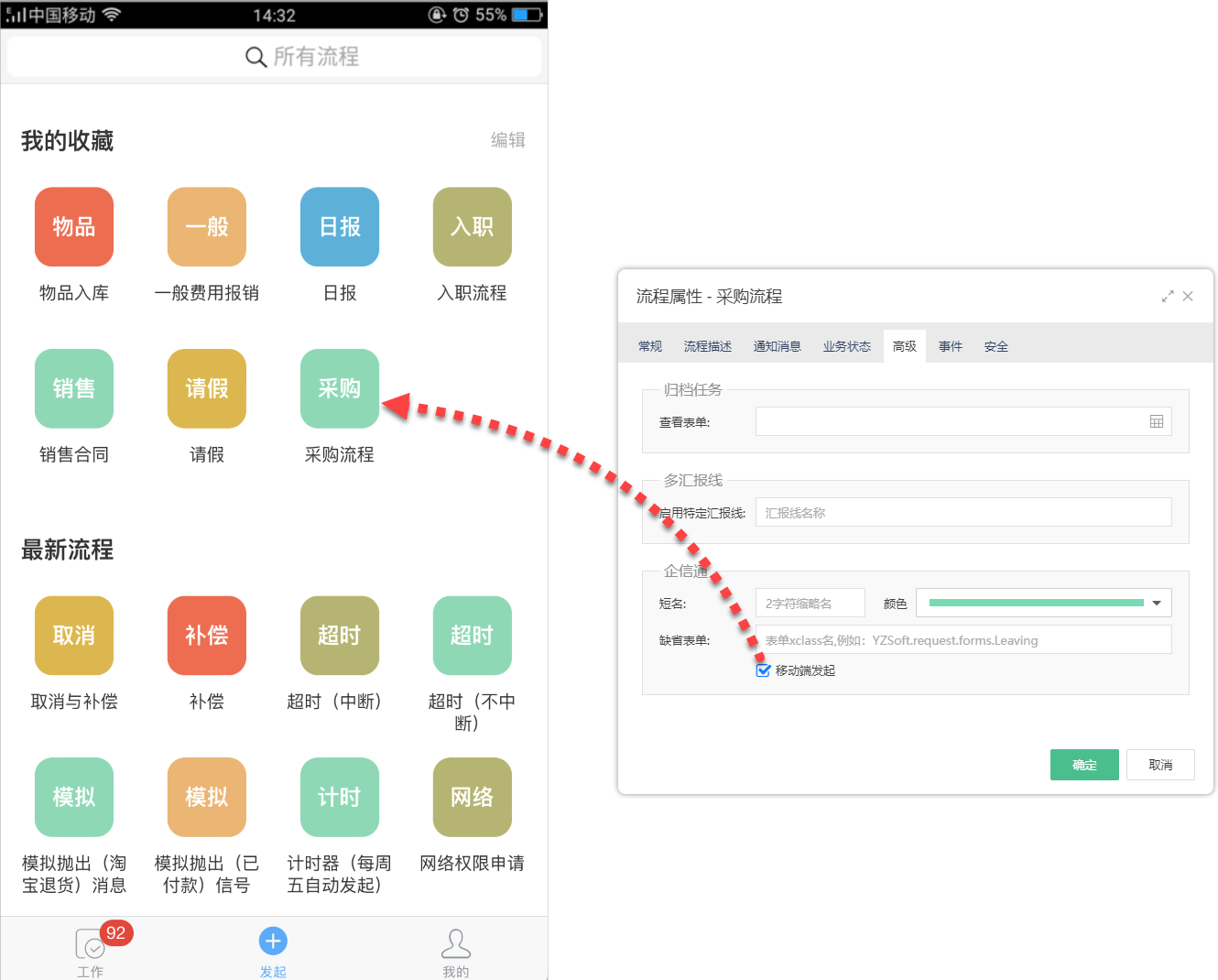Click the 归档任务 group label

(693, 390)
